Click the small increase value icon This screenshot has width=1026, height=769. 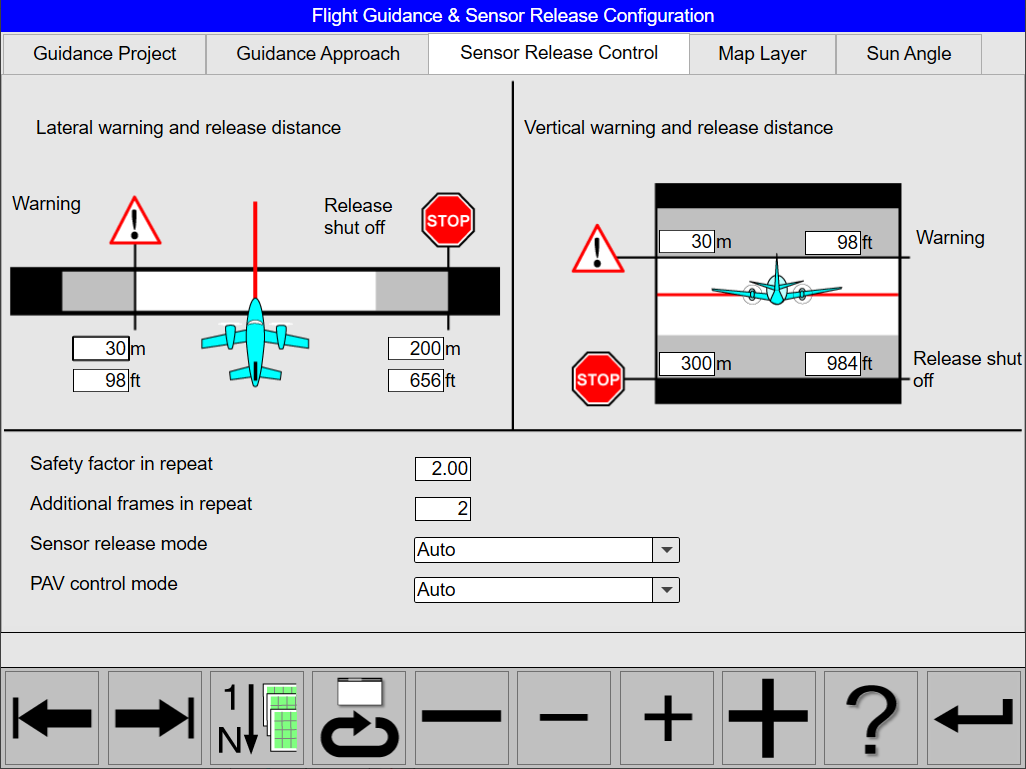coord(667,718)
